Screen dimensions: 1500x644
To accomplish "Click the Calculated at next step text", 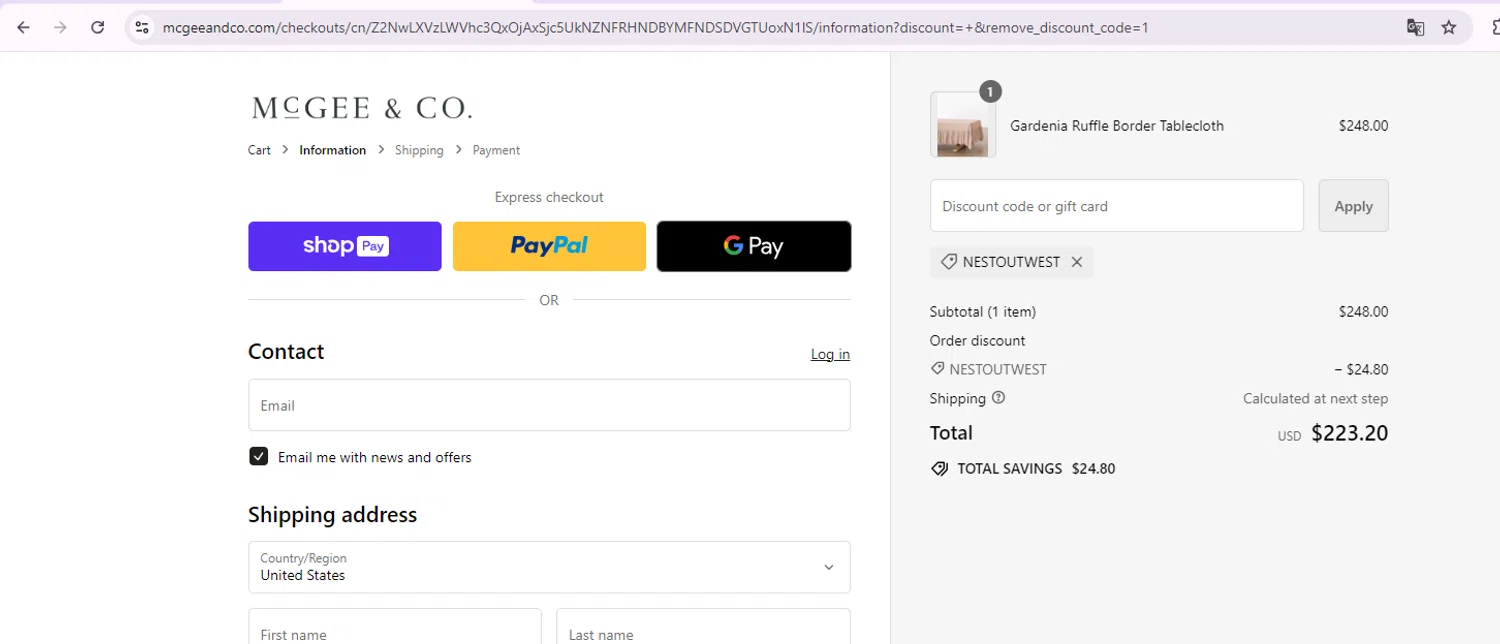I will click(1315, 398).
